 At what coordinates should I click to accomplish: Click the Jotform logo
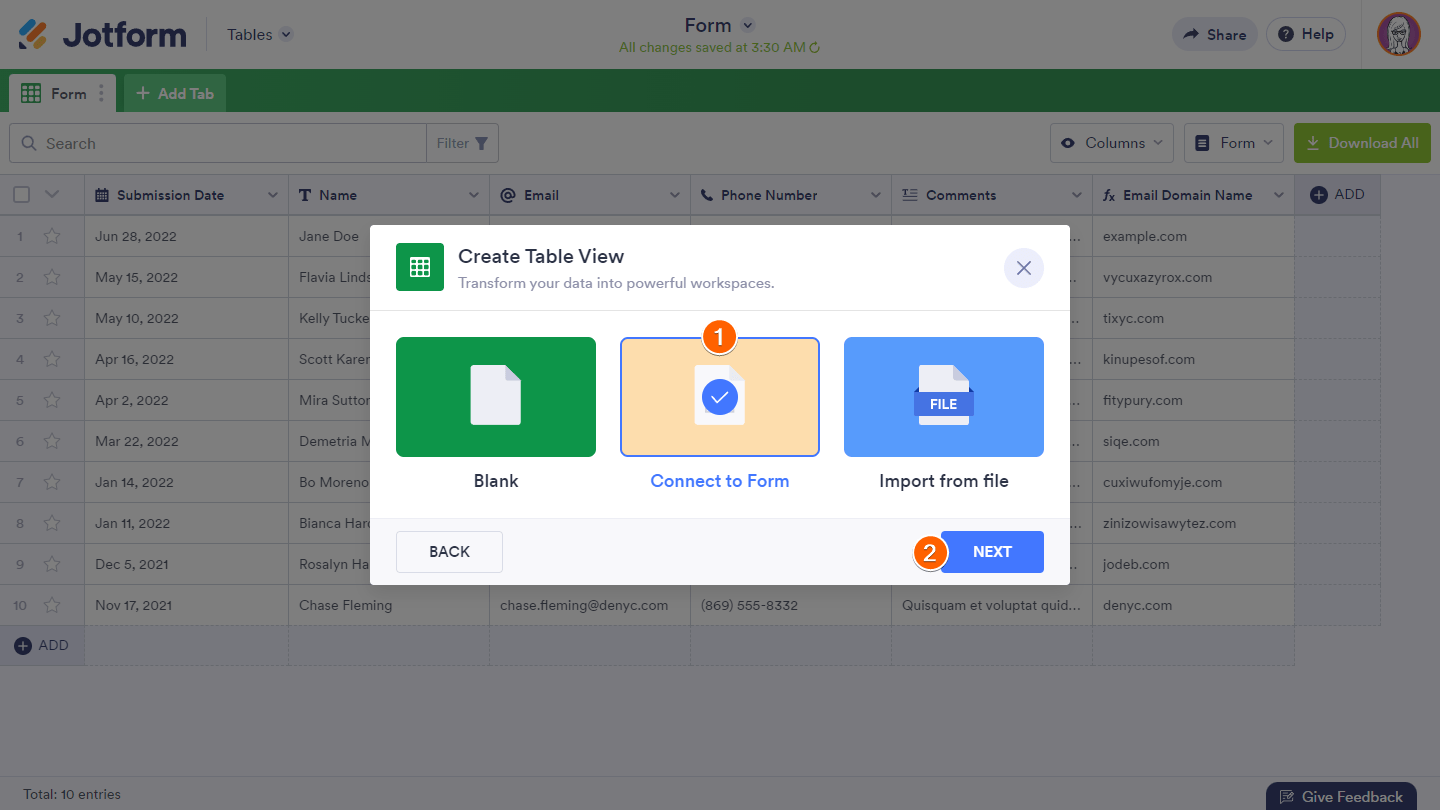click(103, 34)
